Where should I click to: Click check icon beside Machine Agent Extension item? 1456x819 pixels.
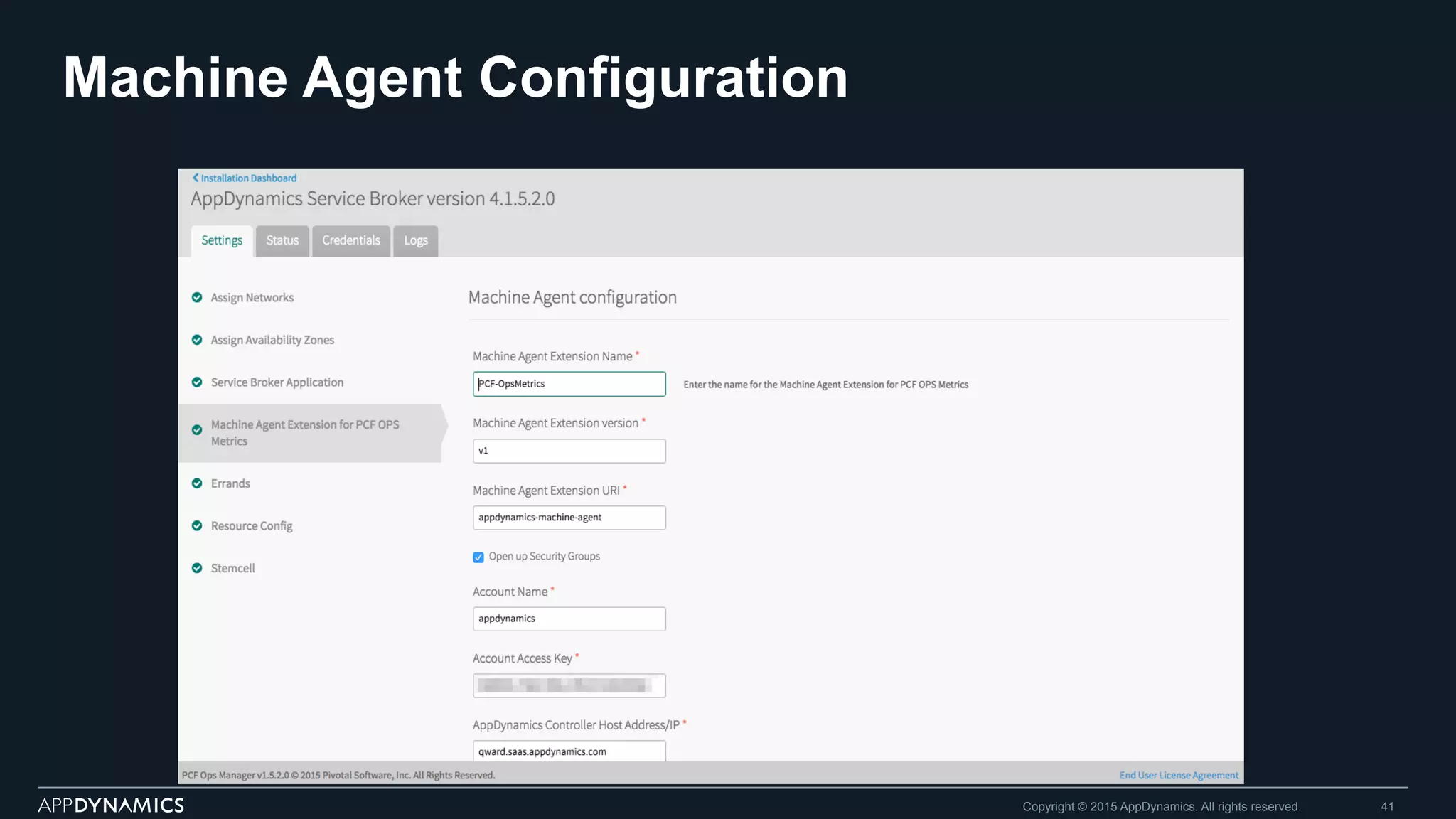(x=197, y=430)
